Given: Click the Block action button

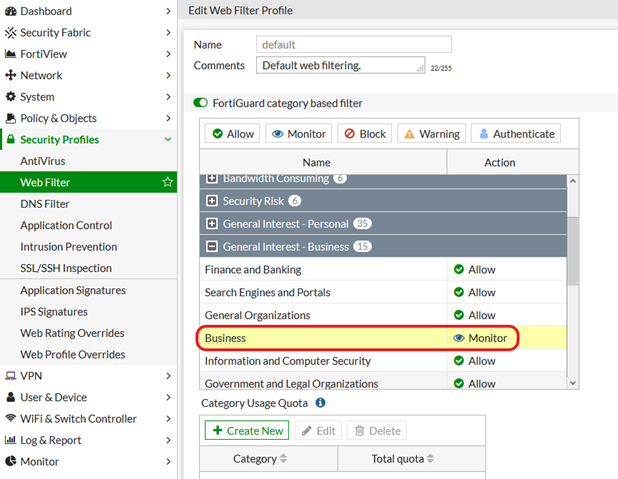Looking at the screenshot, I should coord(363,133).
